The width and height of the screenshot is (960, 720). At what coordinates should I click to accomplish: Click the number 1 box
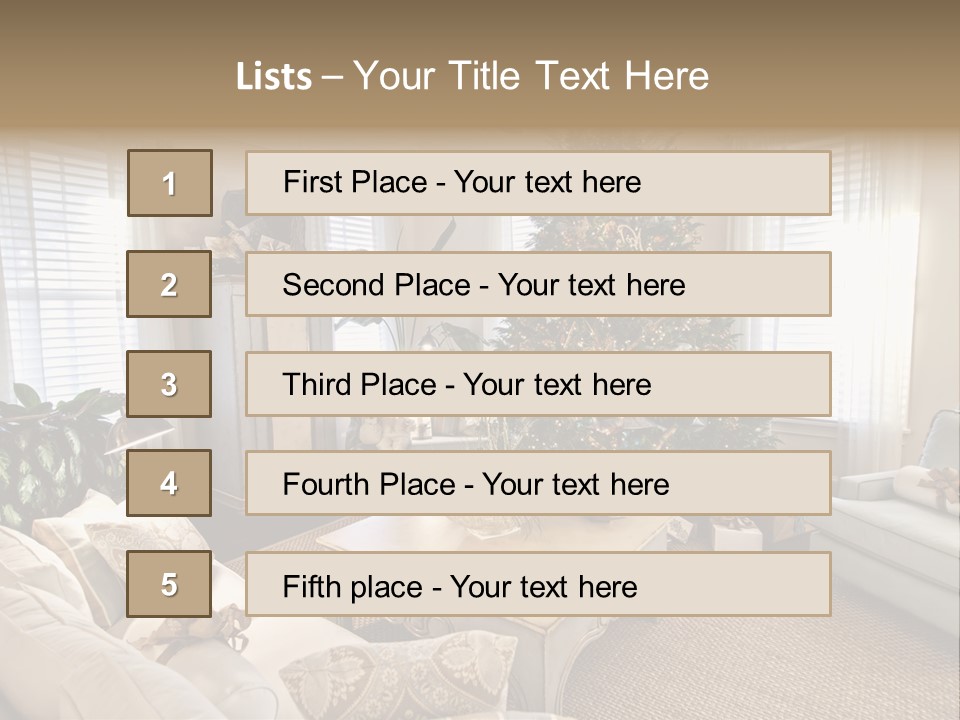click(170, 183)
